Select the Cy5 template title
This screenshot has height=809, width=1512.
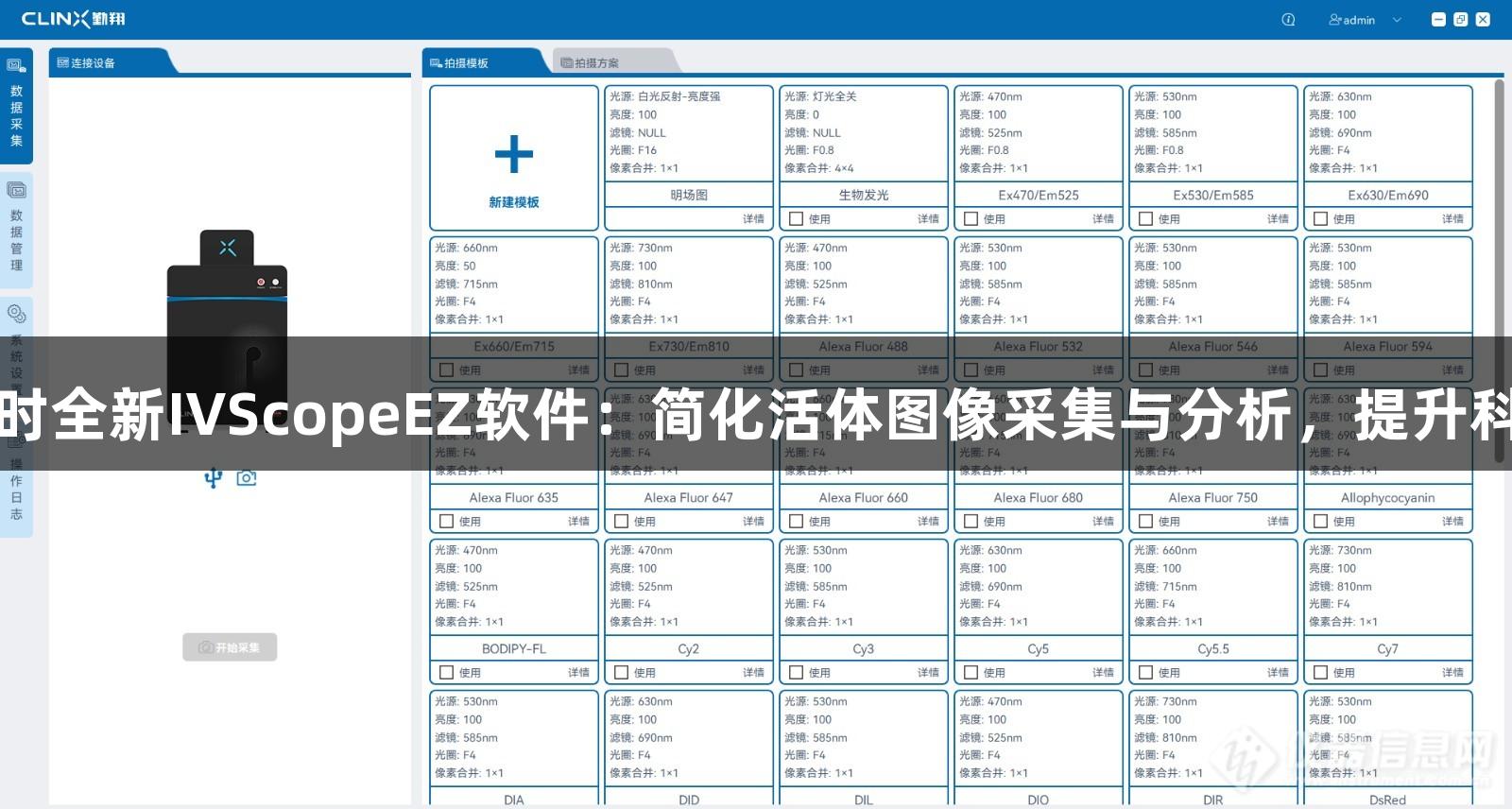[x=1039, y=648]
